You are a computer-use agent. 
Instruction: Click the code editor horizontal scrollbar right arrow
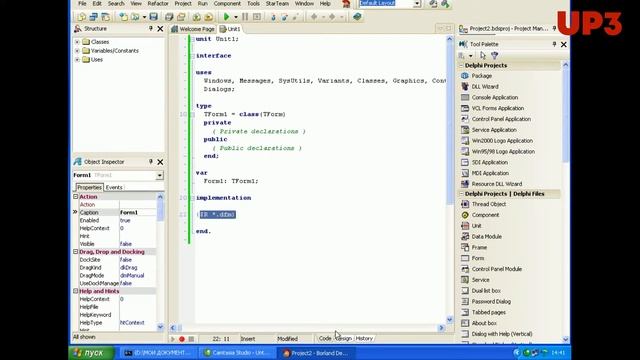pyautogui.click(x=441, y=328)
